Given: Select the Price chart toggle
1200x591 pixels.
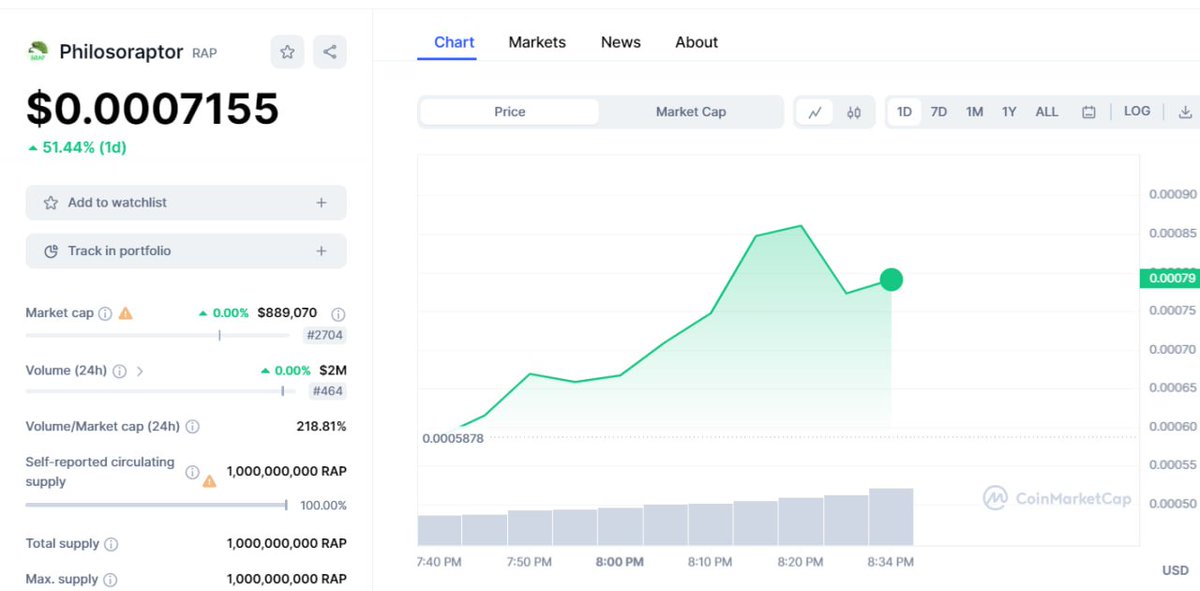Looking at the screenshot, I should pos(510,112).
